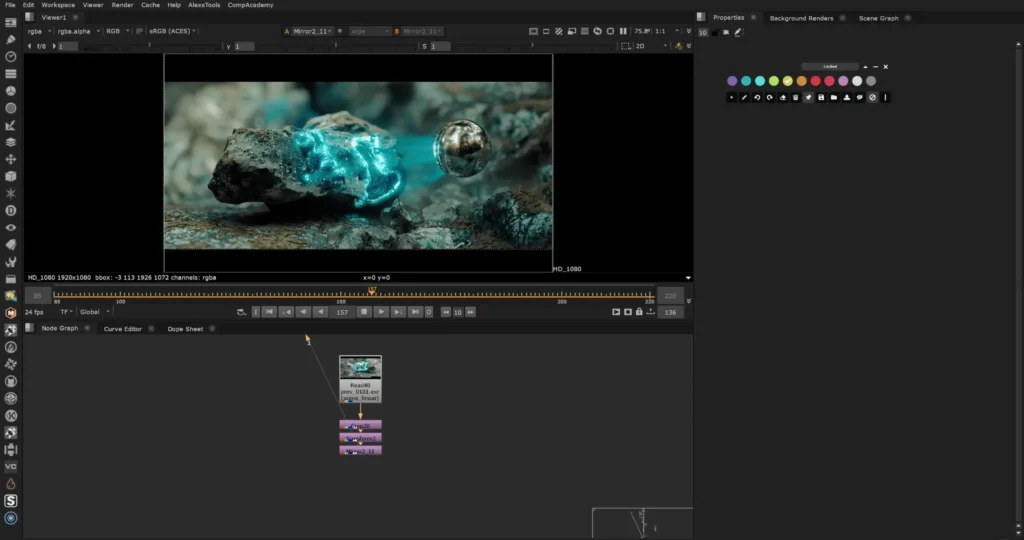Select the white color swatch
This screenshot has height=540, width=1024.
[x=857, y=81]
